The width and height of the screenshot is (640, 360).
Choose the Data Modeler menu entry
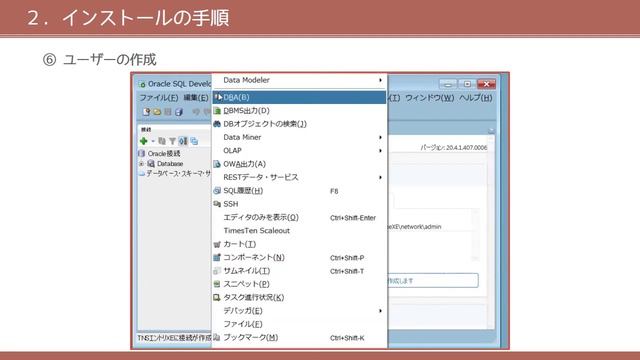299,80
